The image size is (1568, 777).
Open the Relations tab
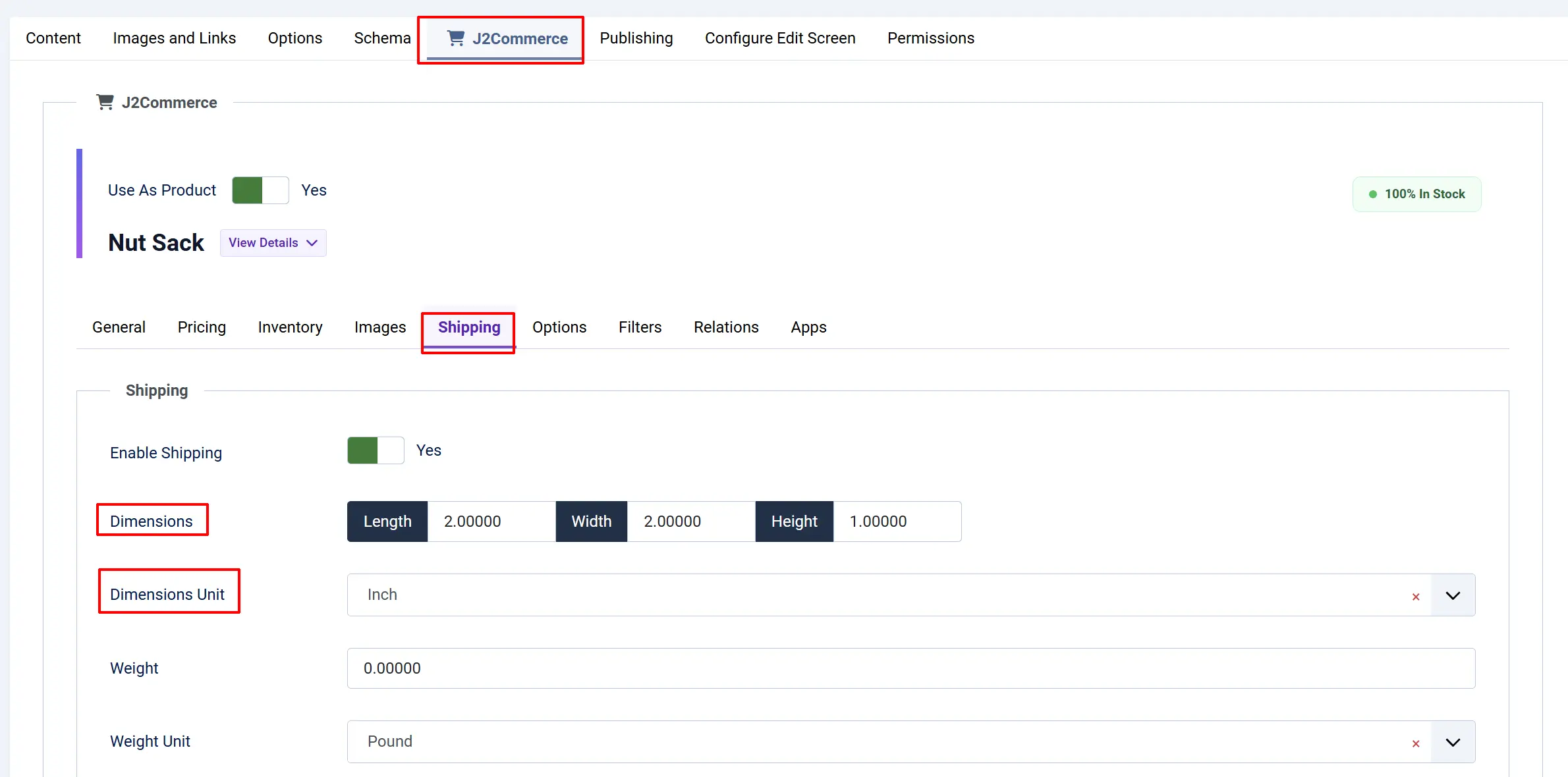[x=726, y=327]
